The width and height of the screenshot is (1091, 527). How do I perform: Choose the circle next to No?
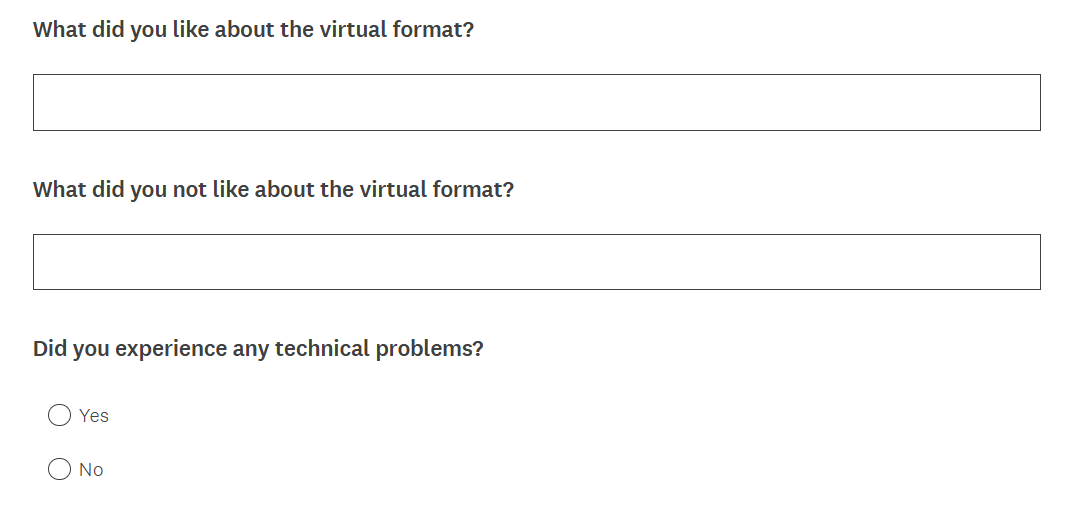tap(60, 469)
